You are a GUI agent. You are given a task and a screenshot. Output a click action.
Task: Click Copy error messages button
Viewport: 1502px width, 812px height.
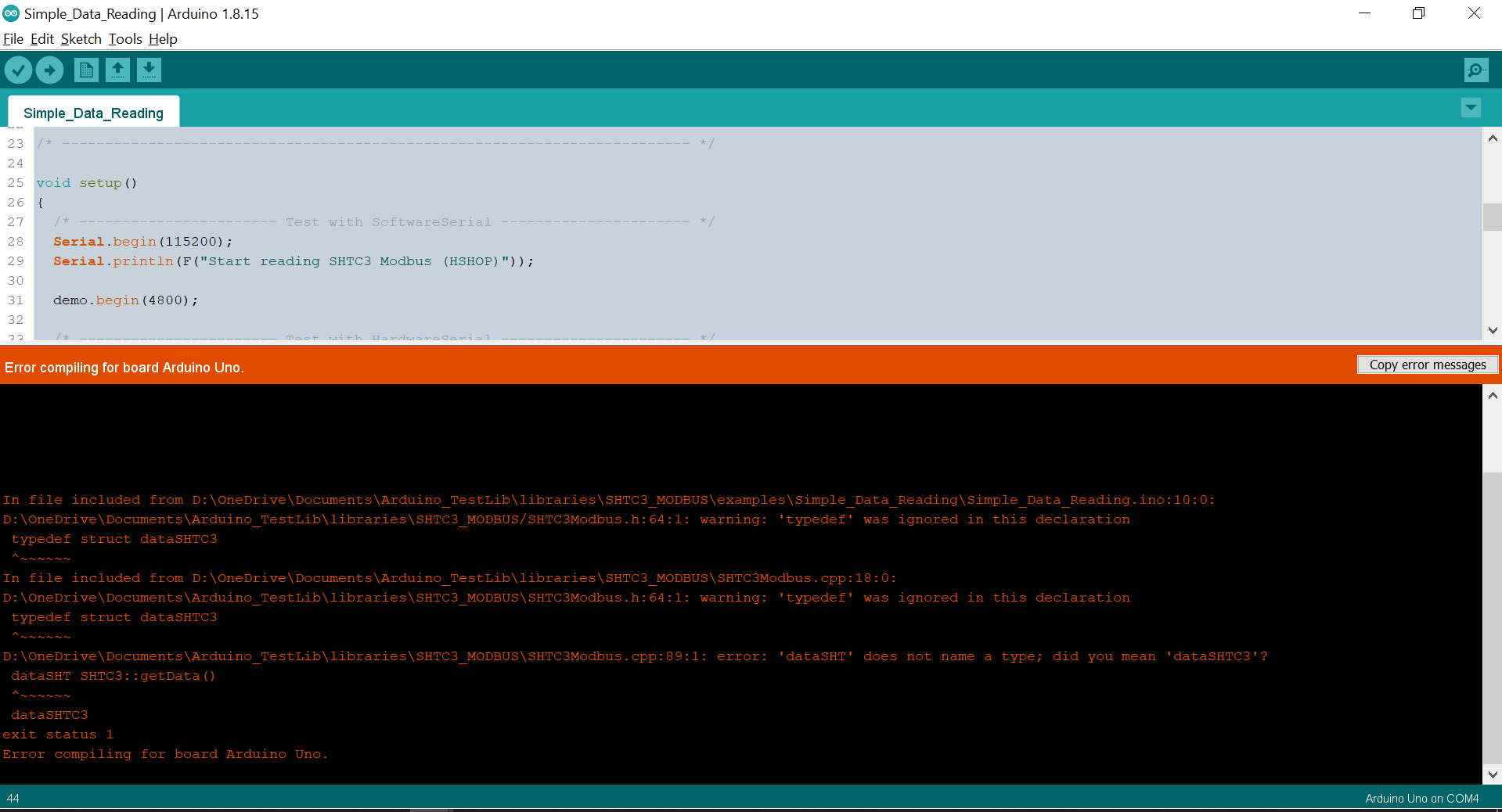click(x=1428, y=365)
